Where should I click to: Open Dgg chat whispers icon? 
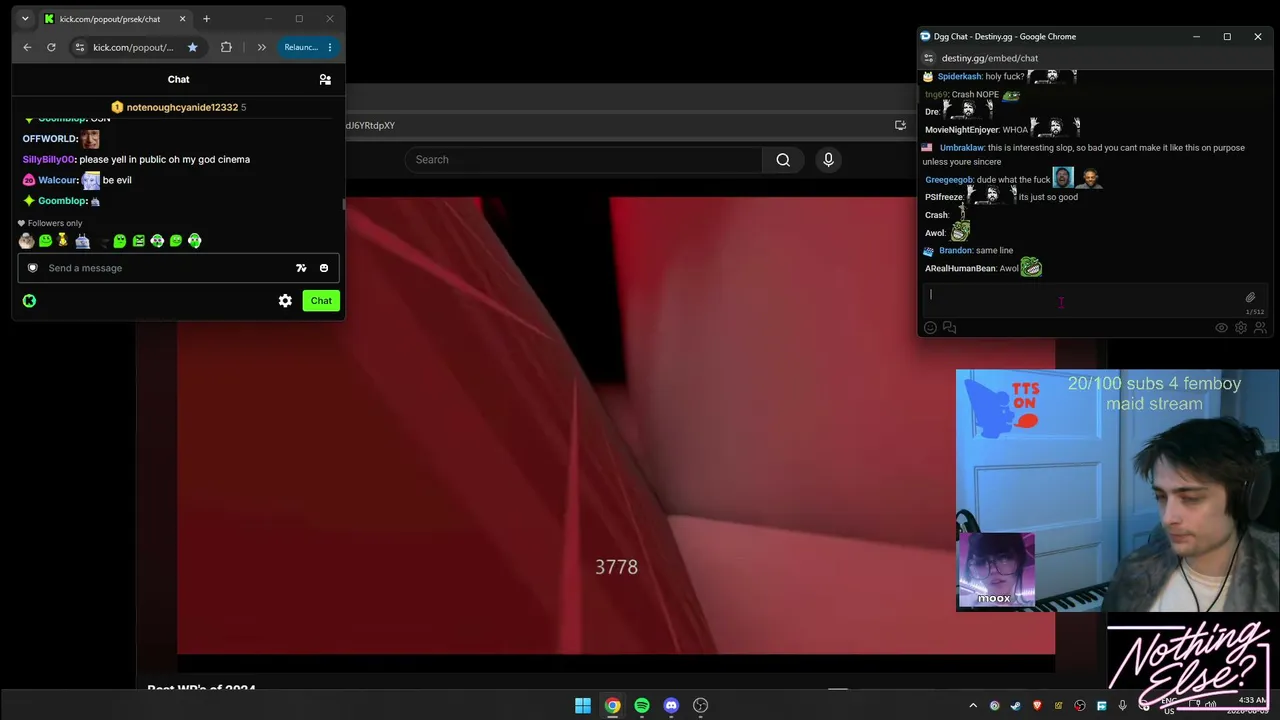click(949, 327)
